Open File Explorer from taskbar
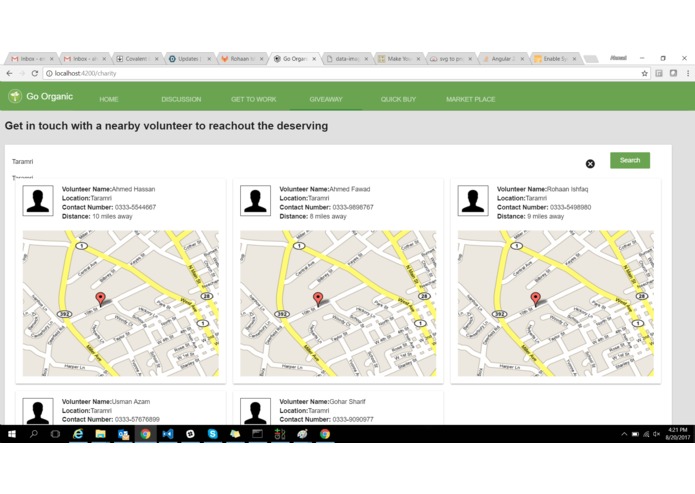The image size is (695, 494). pyautogui.click(x=101, y=434)
